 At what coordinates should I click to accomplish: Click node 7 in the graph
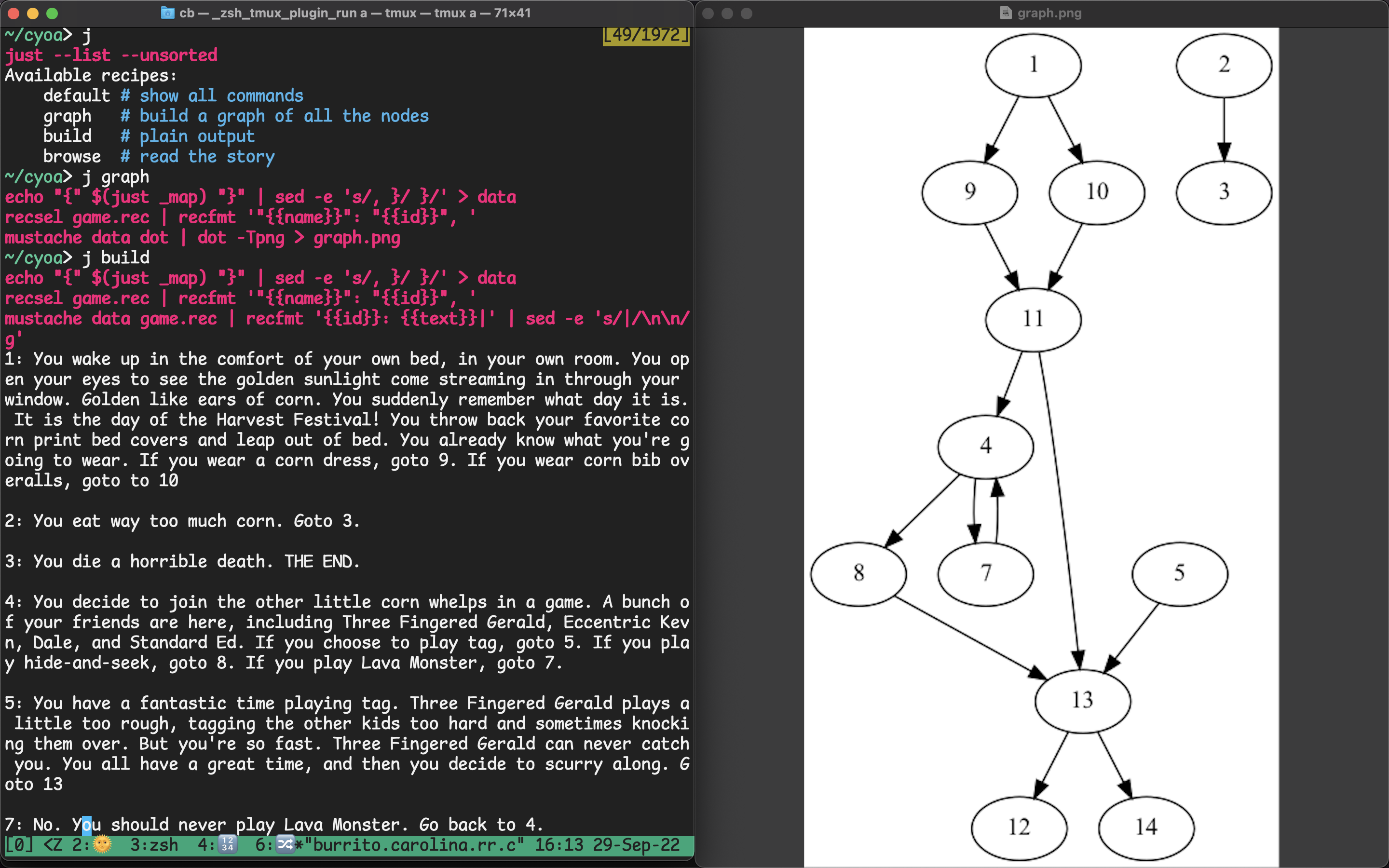[985, 573]
